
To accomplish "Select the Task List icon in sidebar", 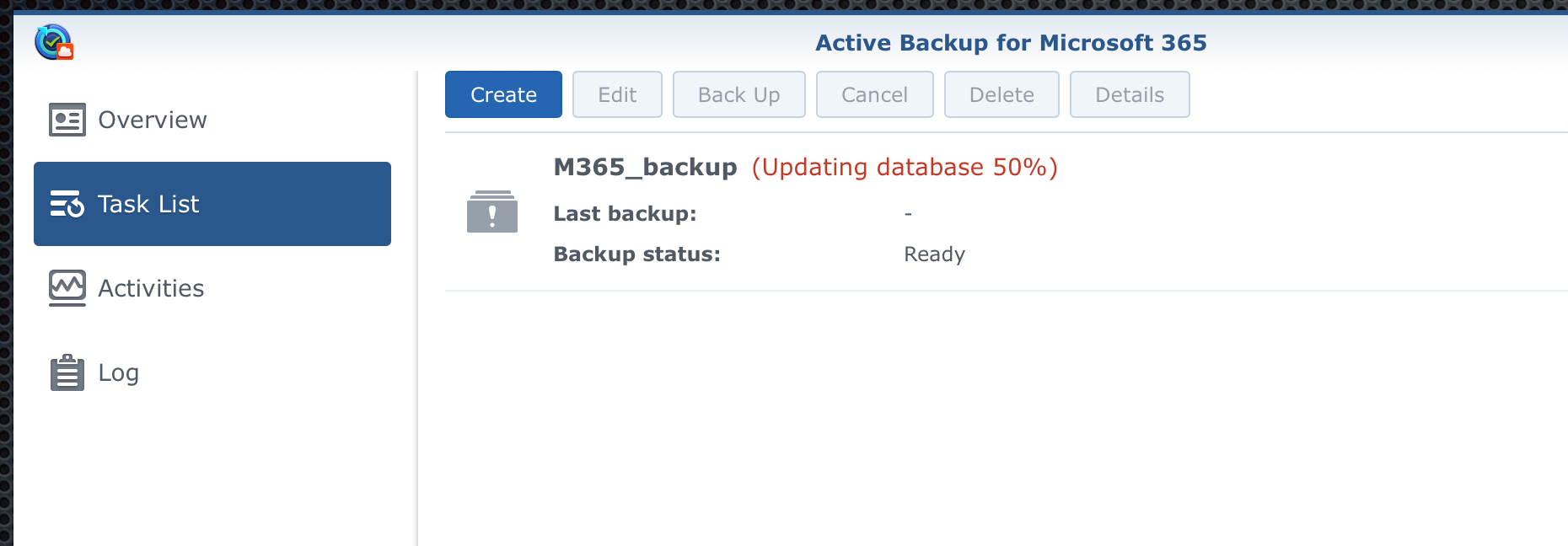I will 67,204.
